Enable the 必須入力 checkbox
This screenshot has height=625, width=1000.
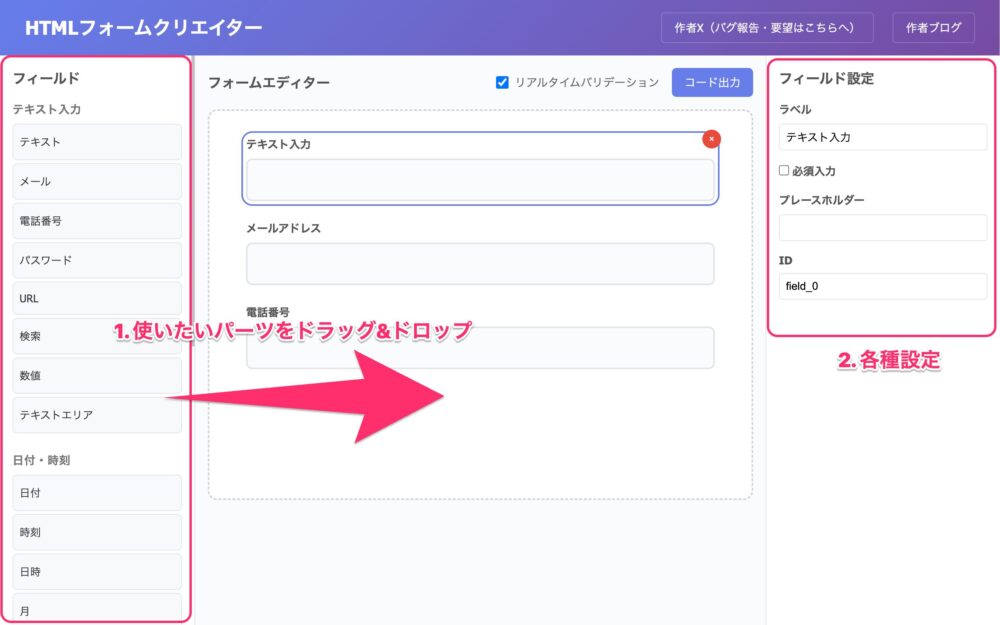[784, 170]
